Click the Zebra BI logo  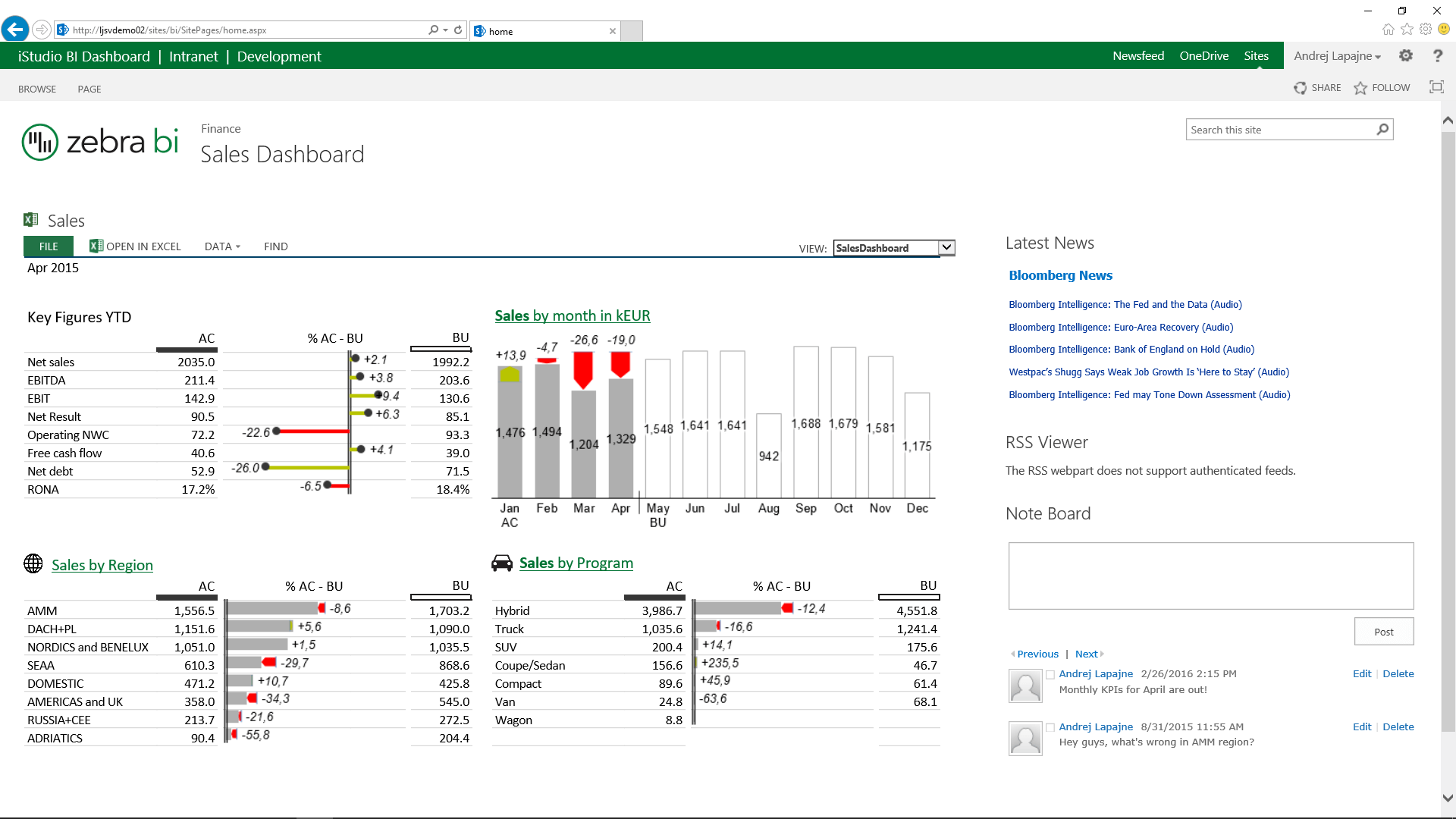coord(99,141)
